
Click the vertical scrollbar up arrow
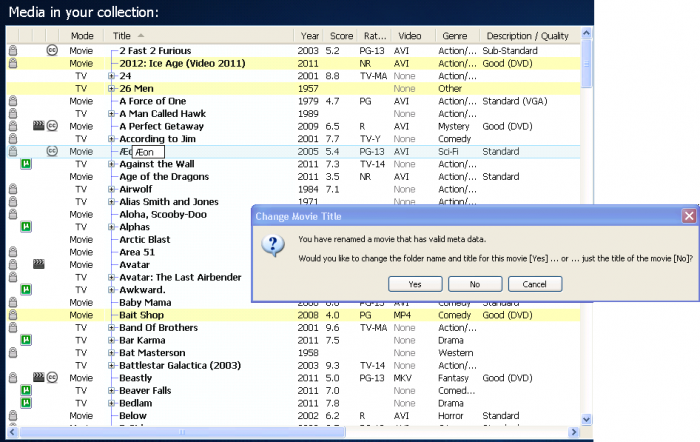coord(587,33)
